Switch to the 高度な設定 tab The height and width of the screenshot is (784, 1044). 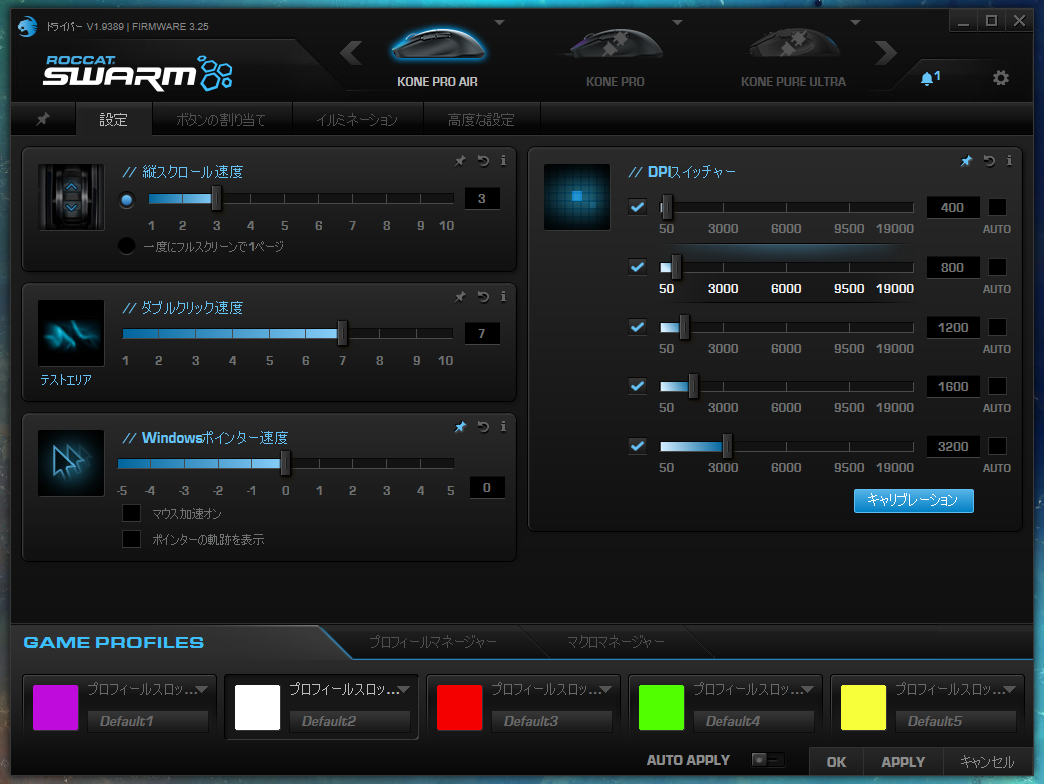(481, 119)
